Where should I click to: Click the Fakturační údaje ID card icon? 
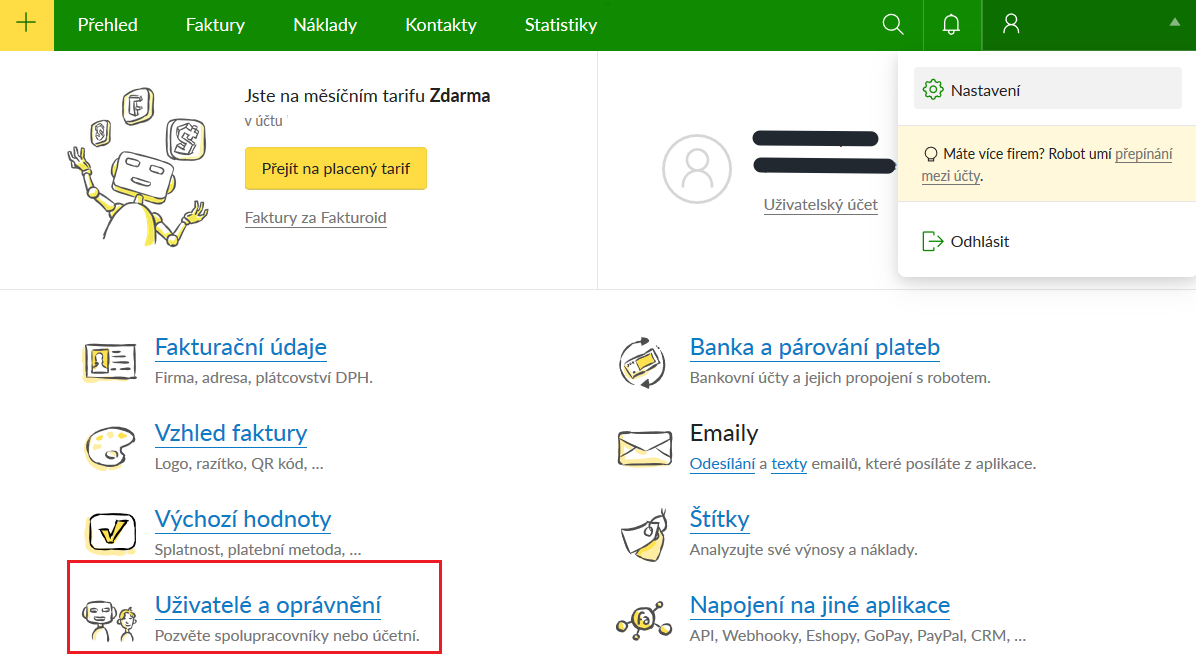(x=107, y=361)
